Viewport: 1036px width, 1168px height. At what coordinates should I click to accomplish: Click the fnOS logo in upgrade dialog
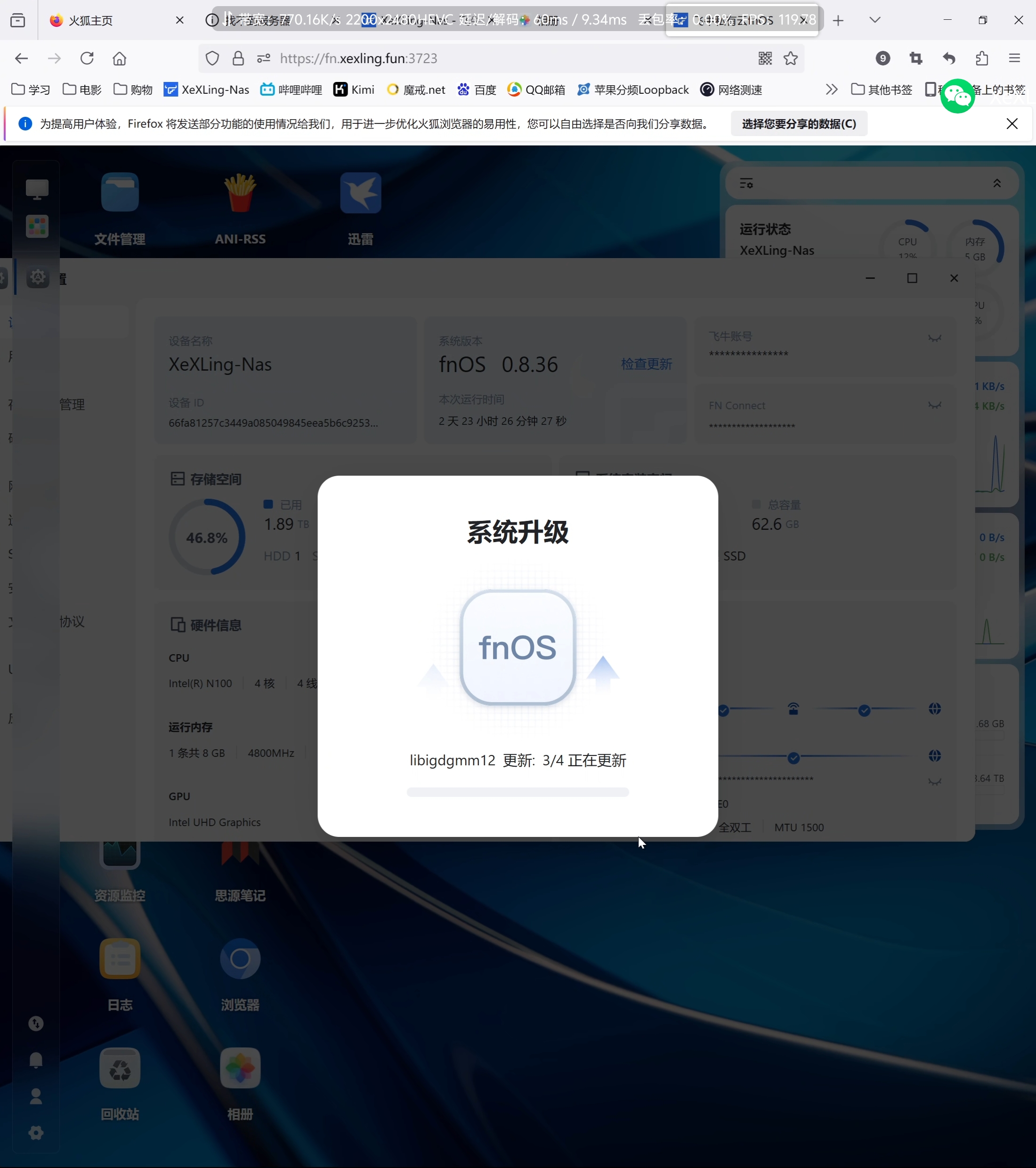(518, 648)
